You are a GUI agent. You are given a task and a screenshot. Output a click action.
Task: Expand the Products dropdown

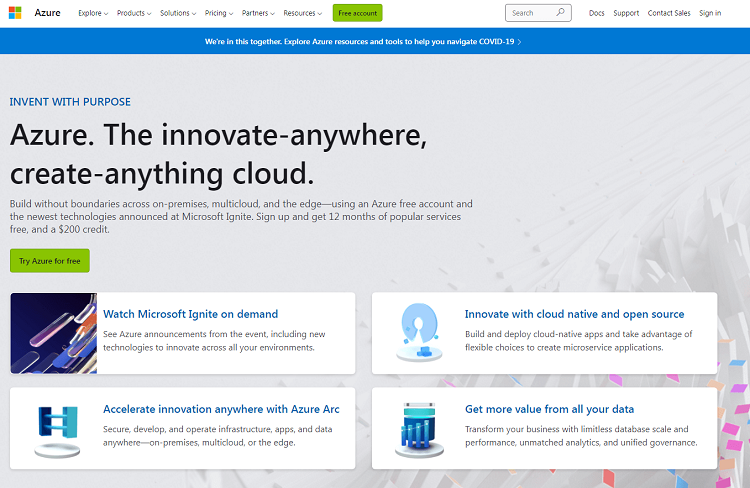click(x=134, y=13)
